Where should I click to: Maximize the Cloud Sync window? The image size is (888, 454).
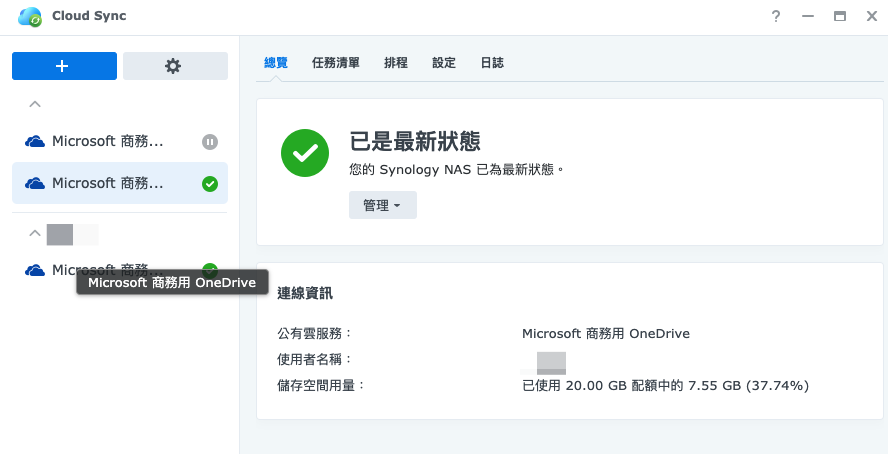(840, 17)
